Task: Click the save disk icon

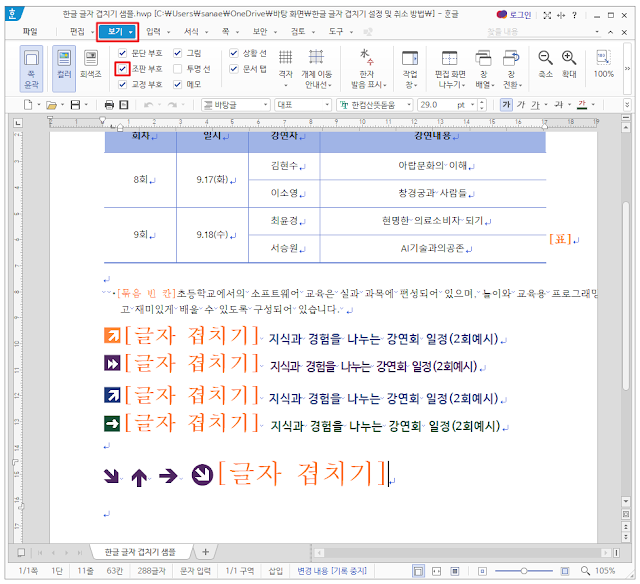Action: click(x=76, y=105)
